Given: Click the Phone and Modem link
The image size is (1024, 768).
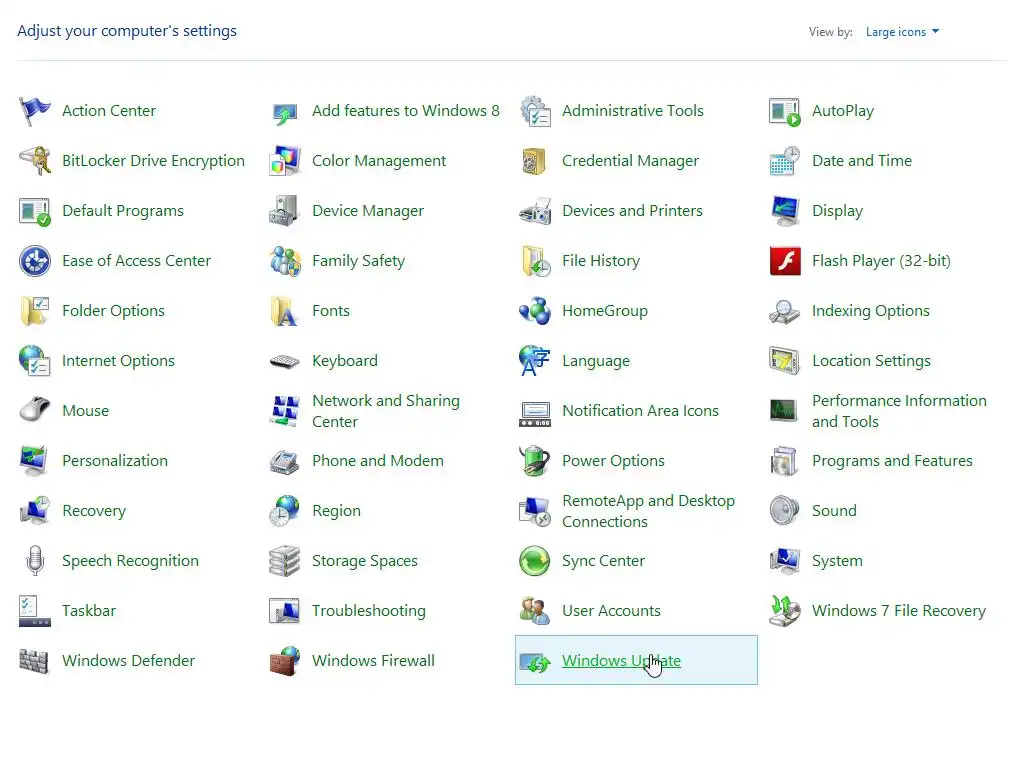Looking at the screenshot, I should pyautogui.click(x=377, y=461).
